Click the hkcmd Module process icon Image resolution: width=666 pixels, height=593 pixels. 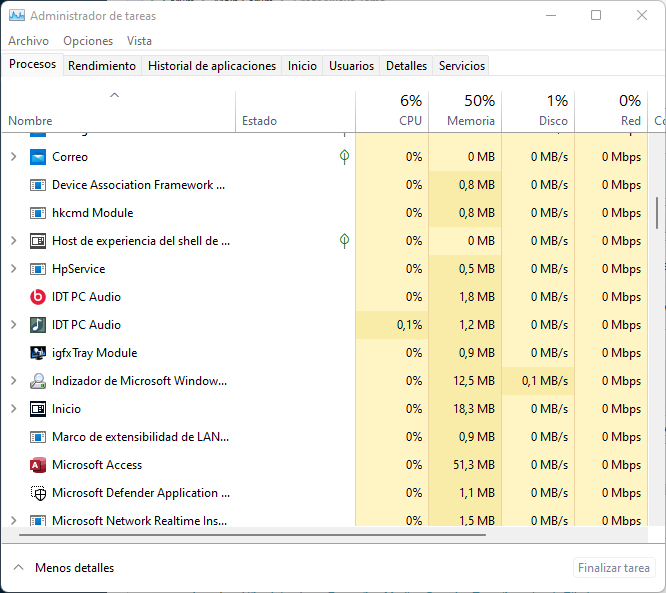pyautogui.click(x=38, y=213)
